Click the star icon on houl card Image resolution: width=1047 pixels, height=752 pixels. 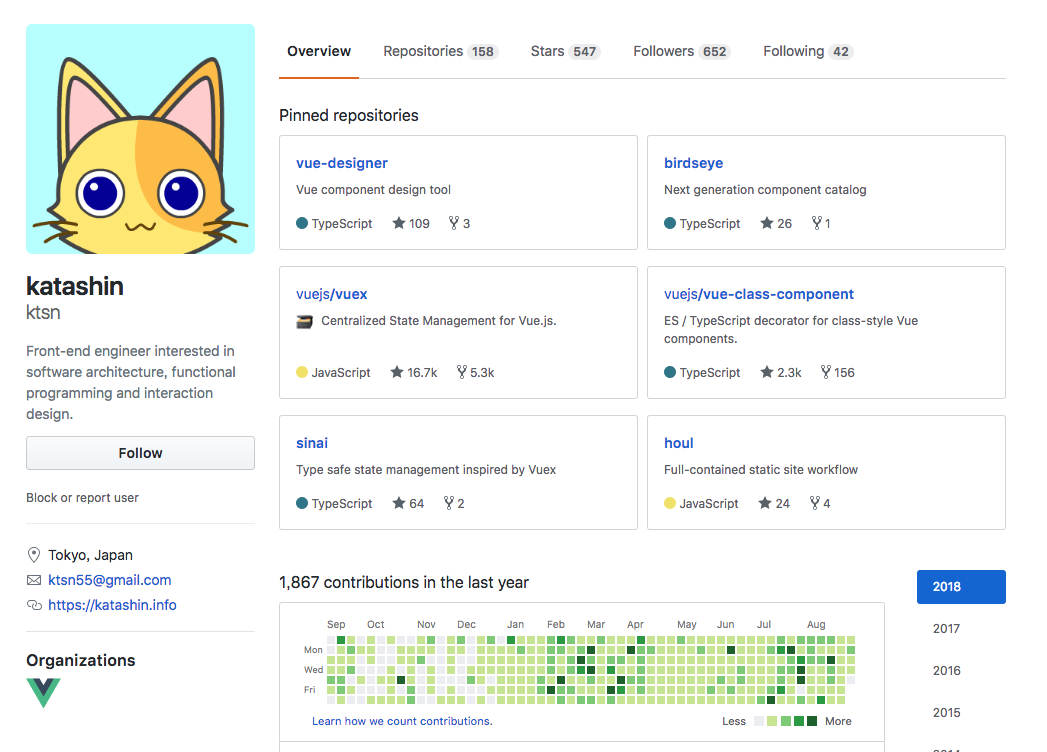point(765,503)
